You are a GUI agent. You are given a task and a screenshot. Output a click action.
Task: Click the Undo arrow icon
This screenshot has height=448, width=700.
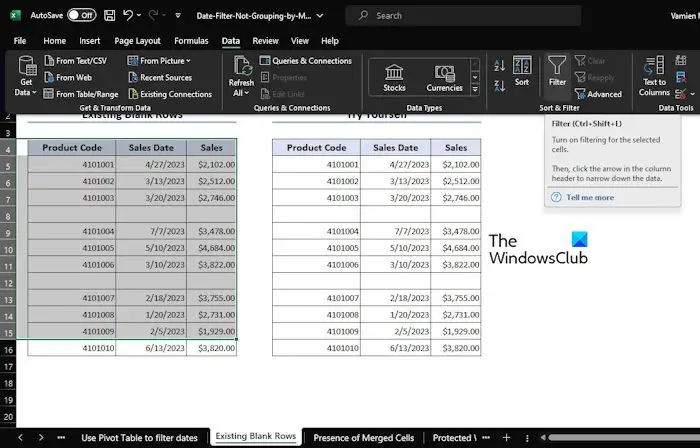(x=128, y=15)
